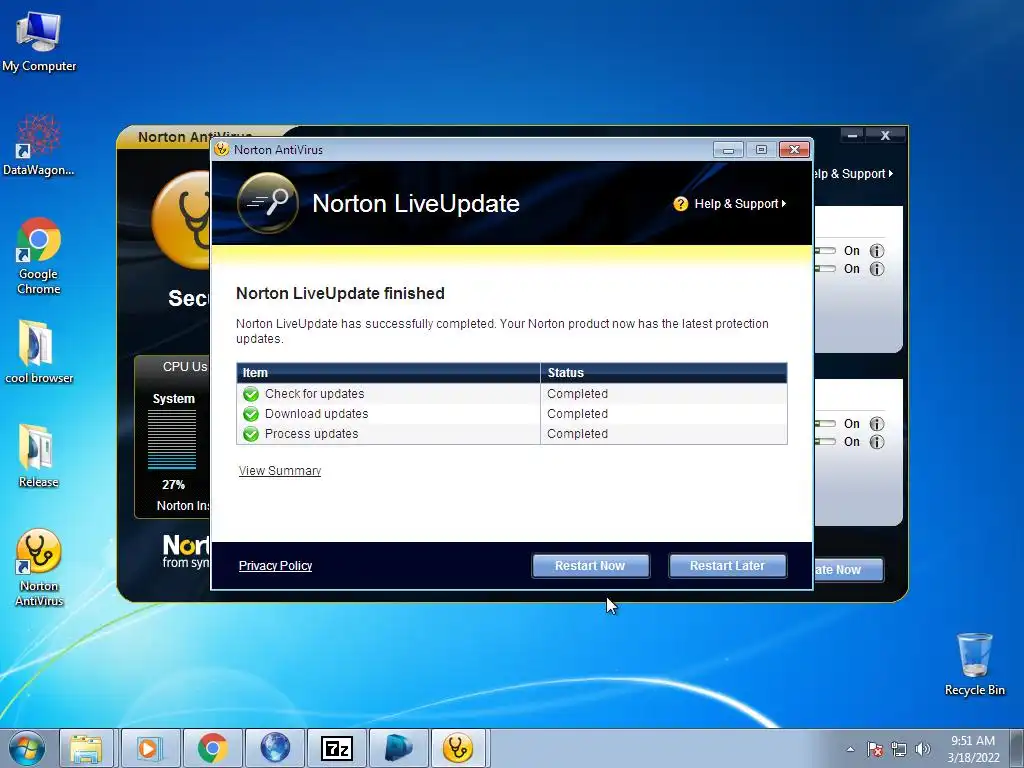Minimize the main Norton AntiVirus window
This screenshot has width=1024, height=768.
coord(852,136)
